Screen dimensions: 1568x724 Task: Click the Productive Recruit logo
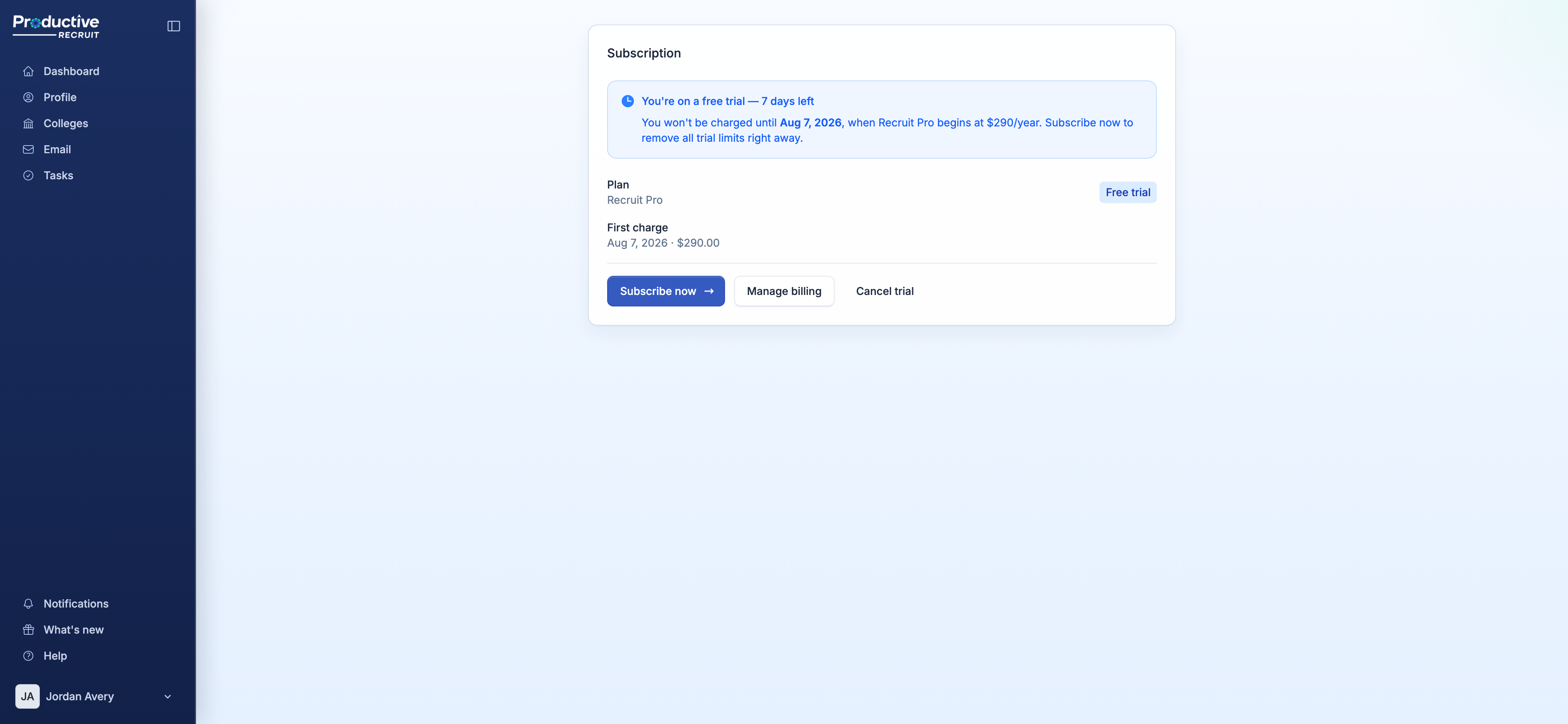click(56, 26)
